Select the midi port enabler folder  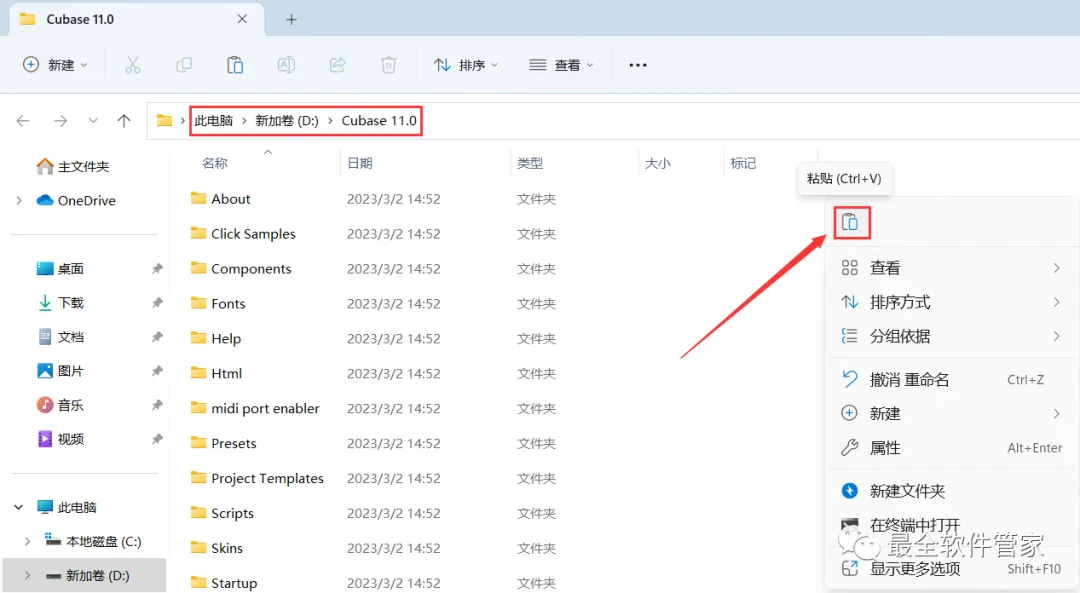[256, 408]
